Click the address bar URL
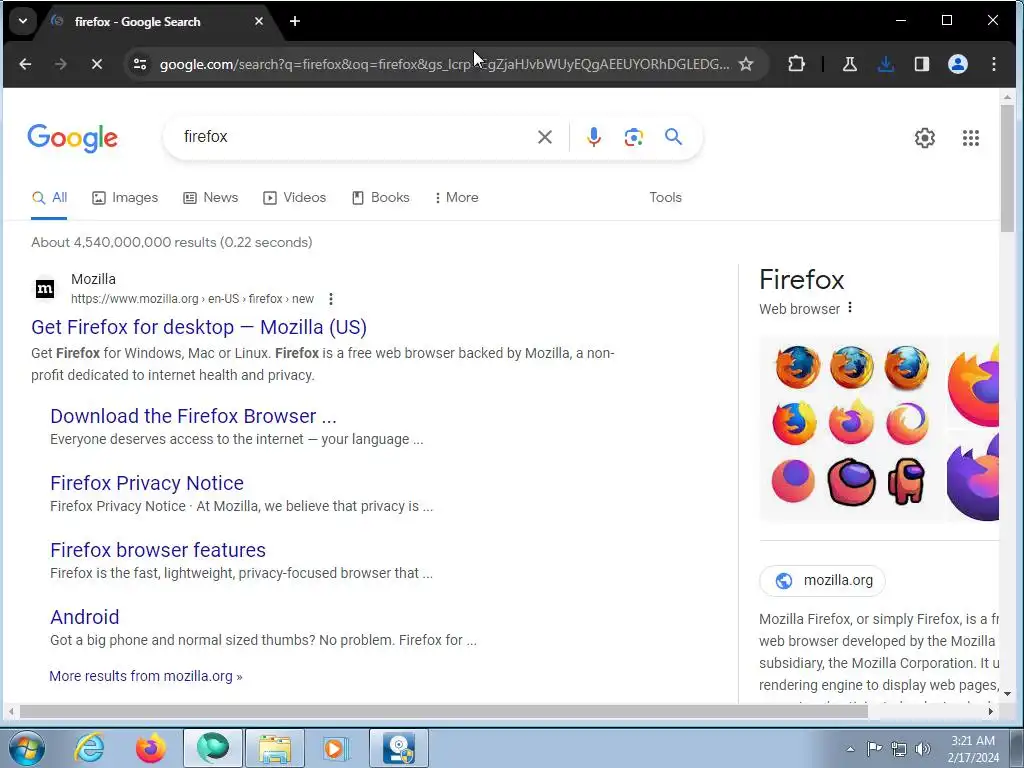Viewport: 1024px width, 768px height. click(x=444, y=64)
